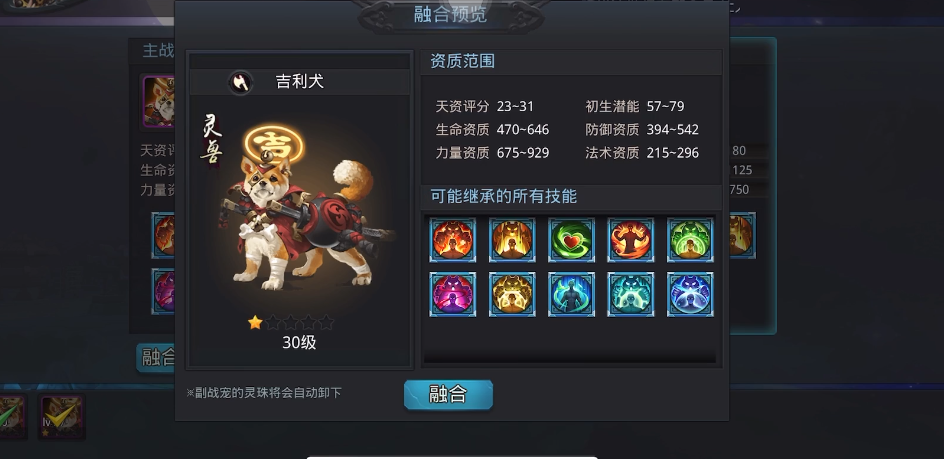Tap the green demon aura skill icon
This screenshot has width=944, height=459.
tap(690, 240)
